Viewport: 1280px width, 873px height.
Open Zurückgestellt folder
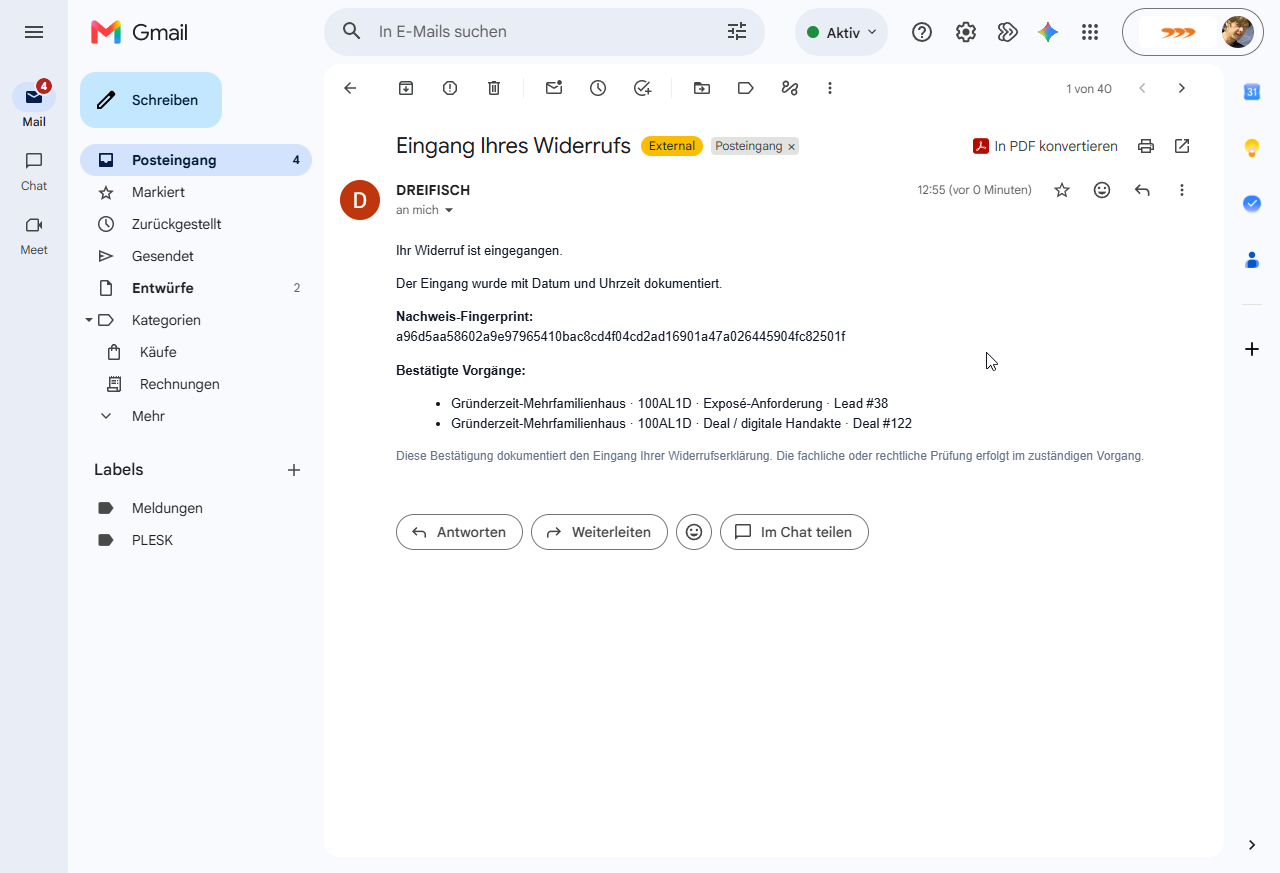(x=196, y=224)
